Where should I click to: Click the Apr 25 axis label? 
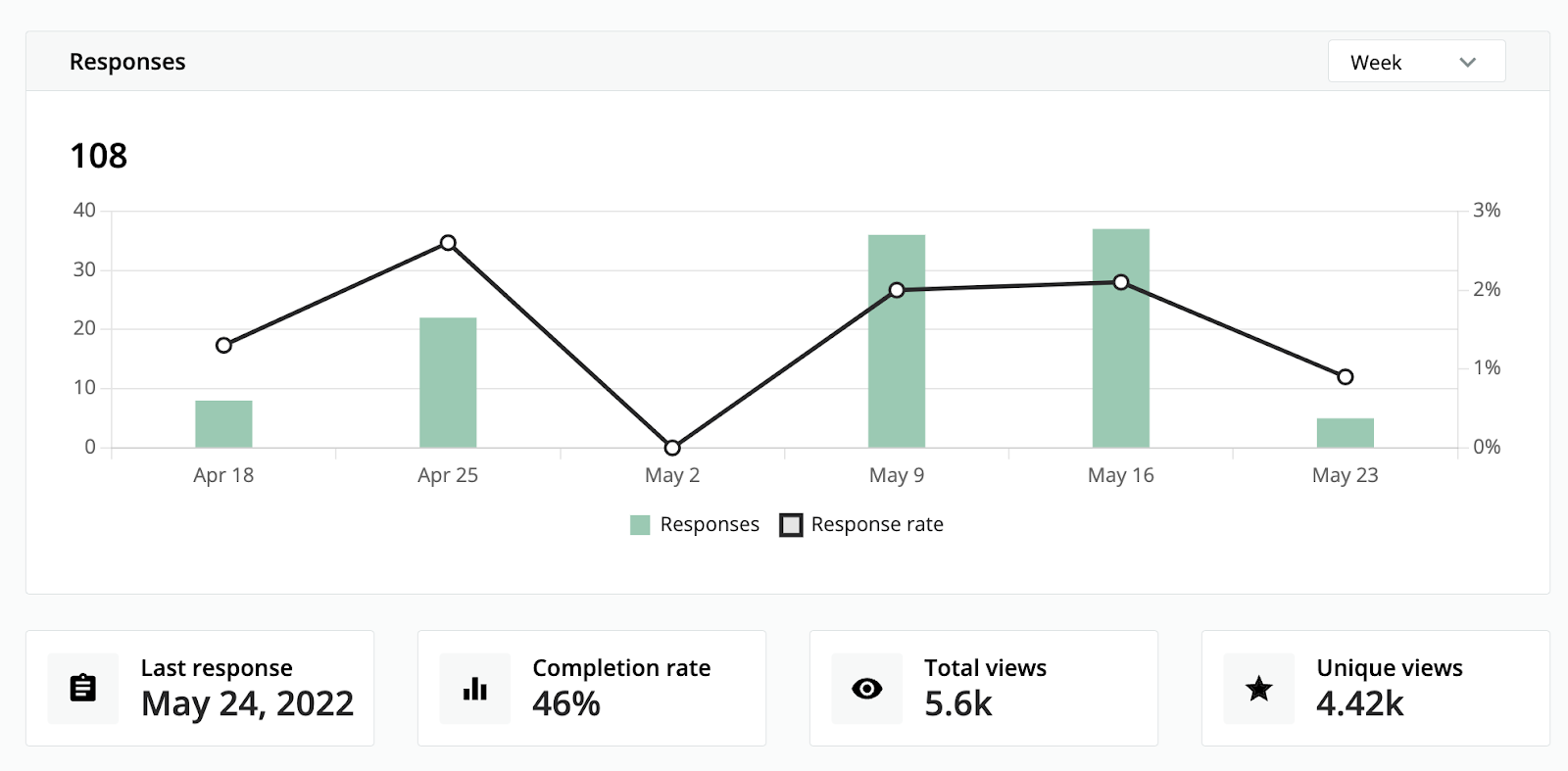448,475
